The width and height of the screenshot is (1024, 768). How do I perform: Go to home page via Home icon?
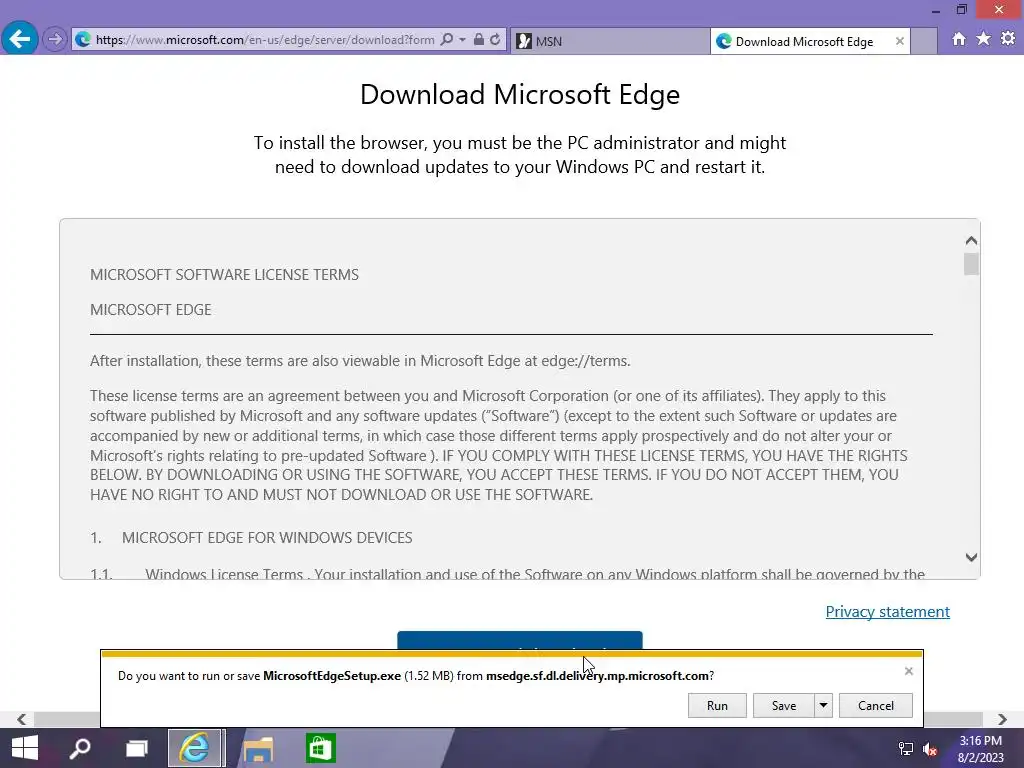[x=959, y=39]
